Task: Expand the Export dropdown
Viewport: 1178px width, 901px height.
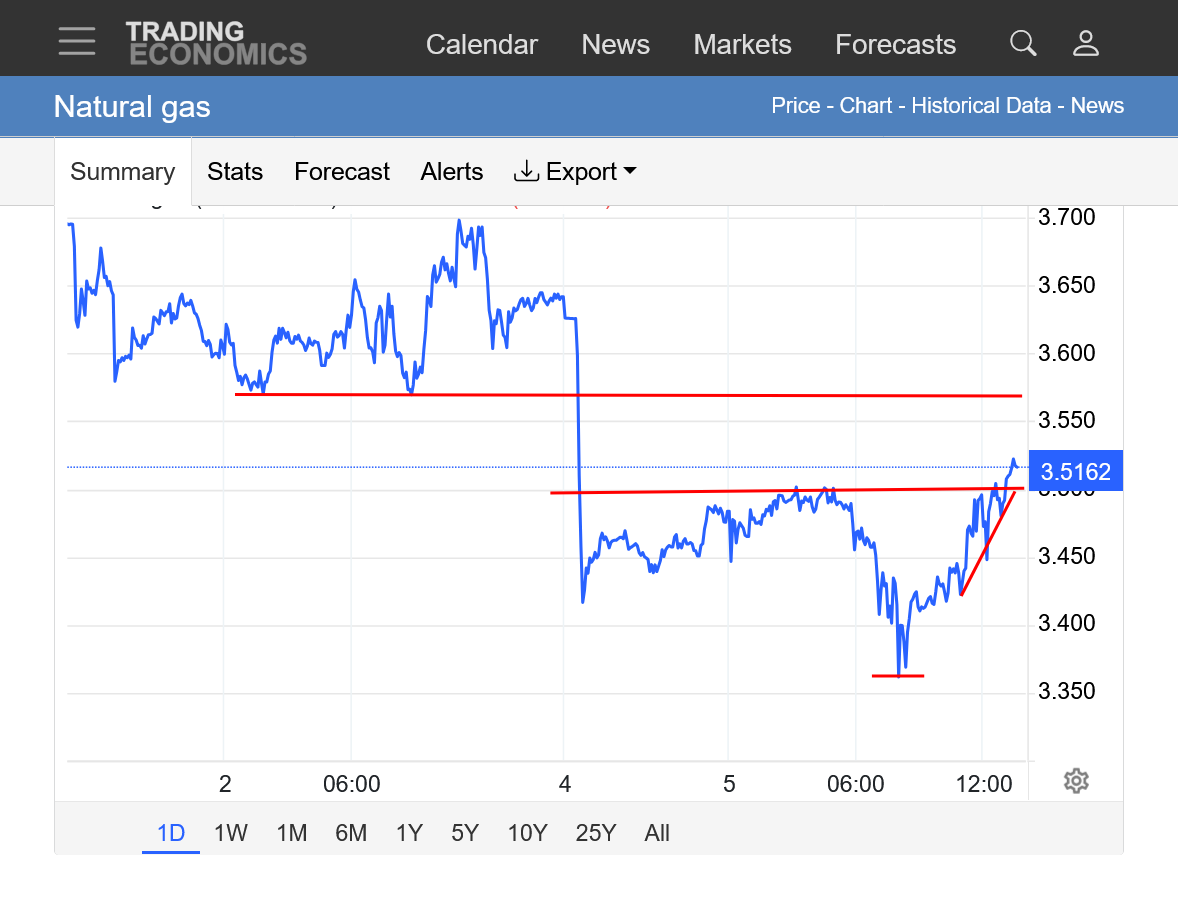Action: click(x=575, y=172)
